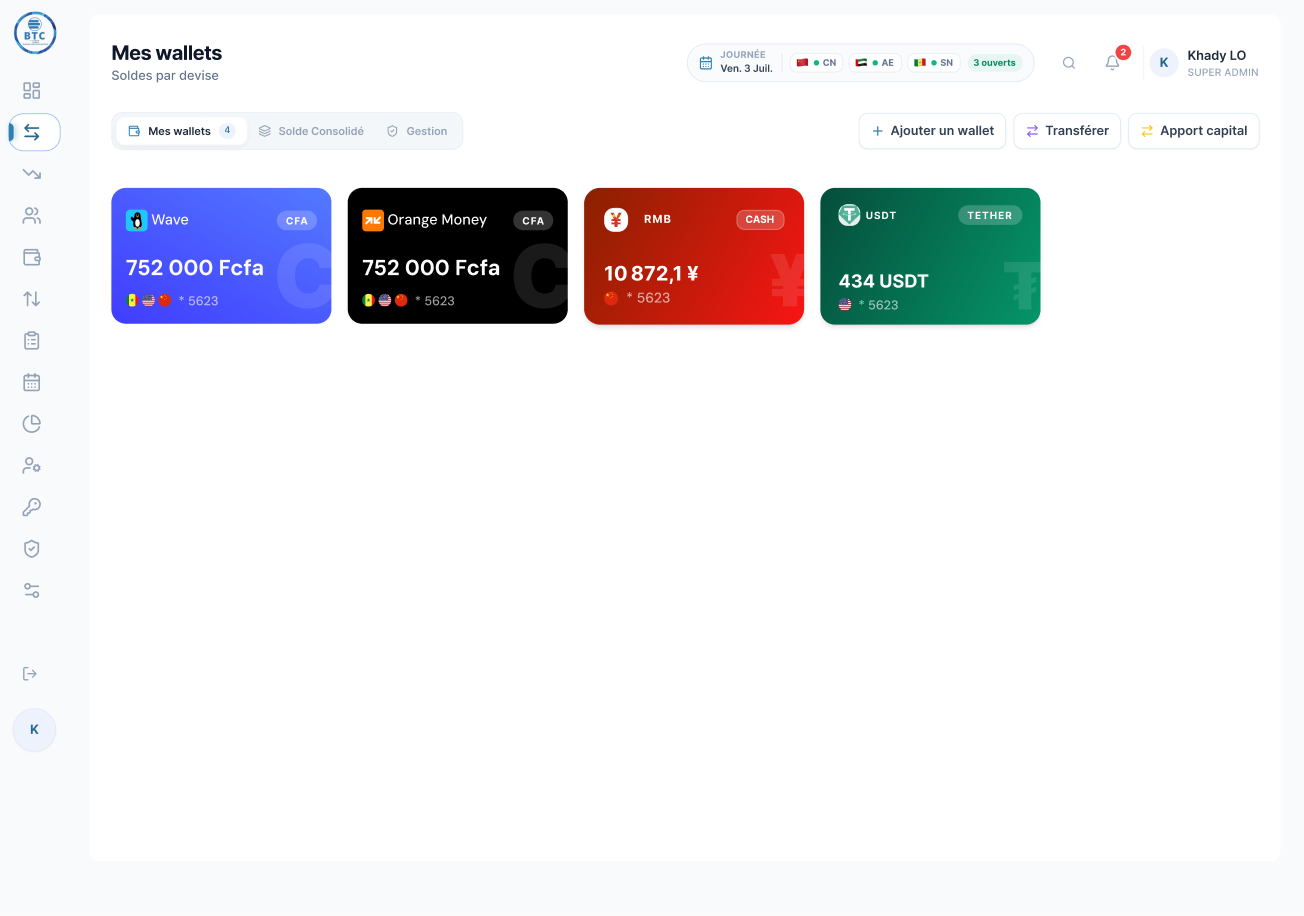
Task: Click the Ajouter un wallet button
Action: [x=932, y=131]
